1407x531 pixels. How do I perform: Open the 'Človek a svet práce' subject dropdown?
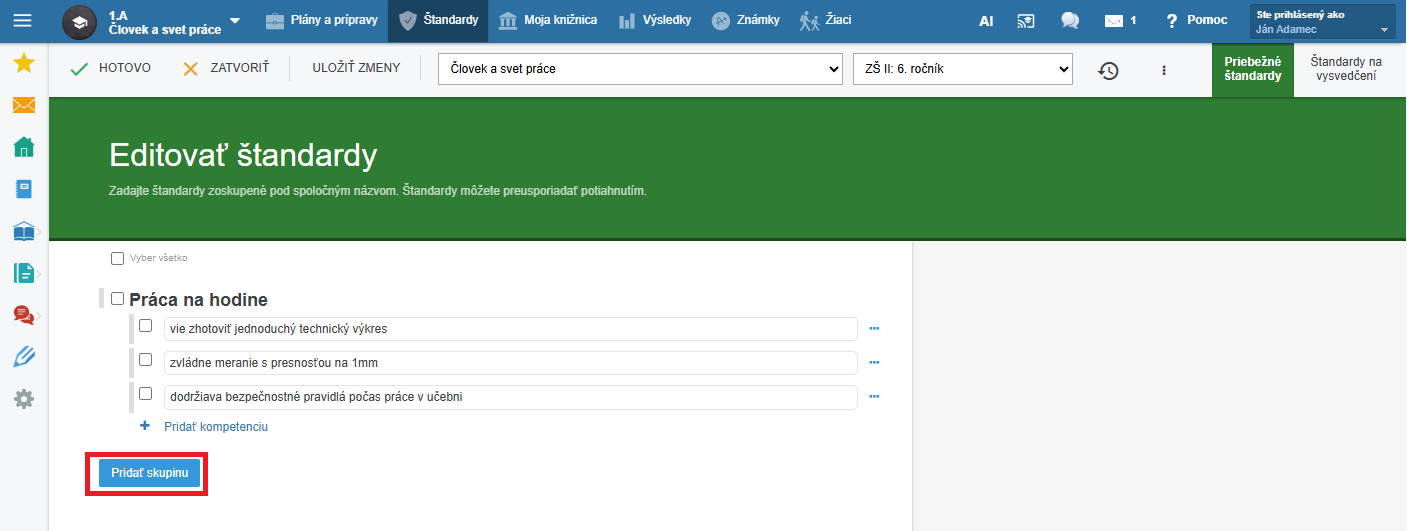[x=640, y=69]
